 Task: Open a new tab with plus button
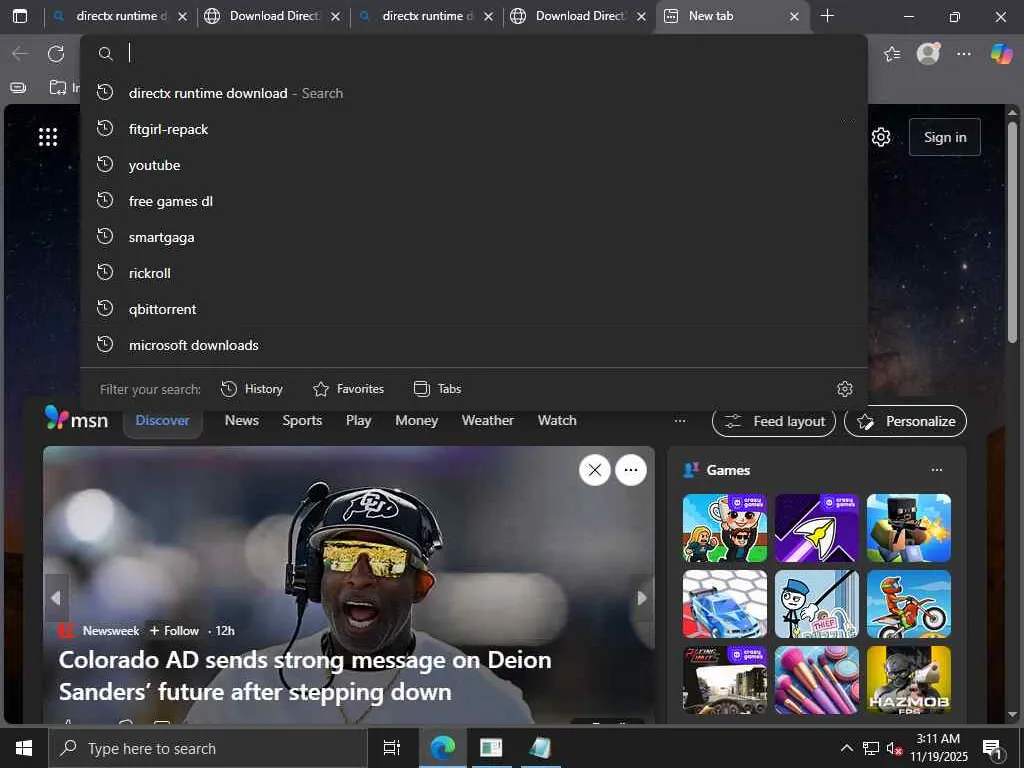(x=827, y=16)
